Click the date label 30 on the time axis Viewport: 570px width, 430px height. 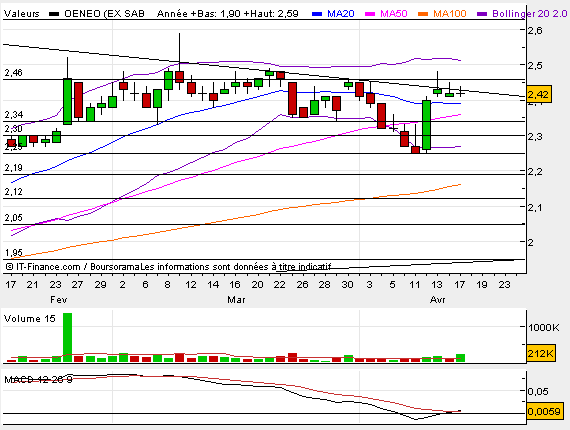pos(347,285)
